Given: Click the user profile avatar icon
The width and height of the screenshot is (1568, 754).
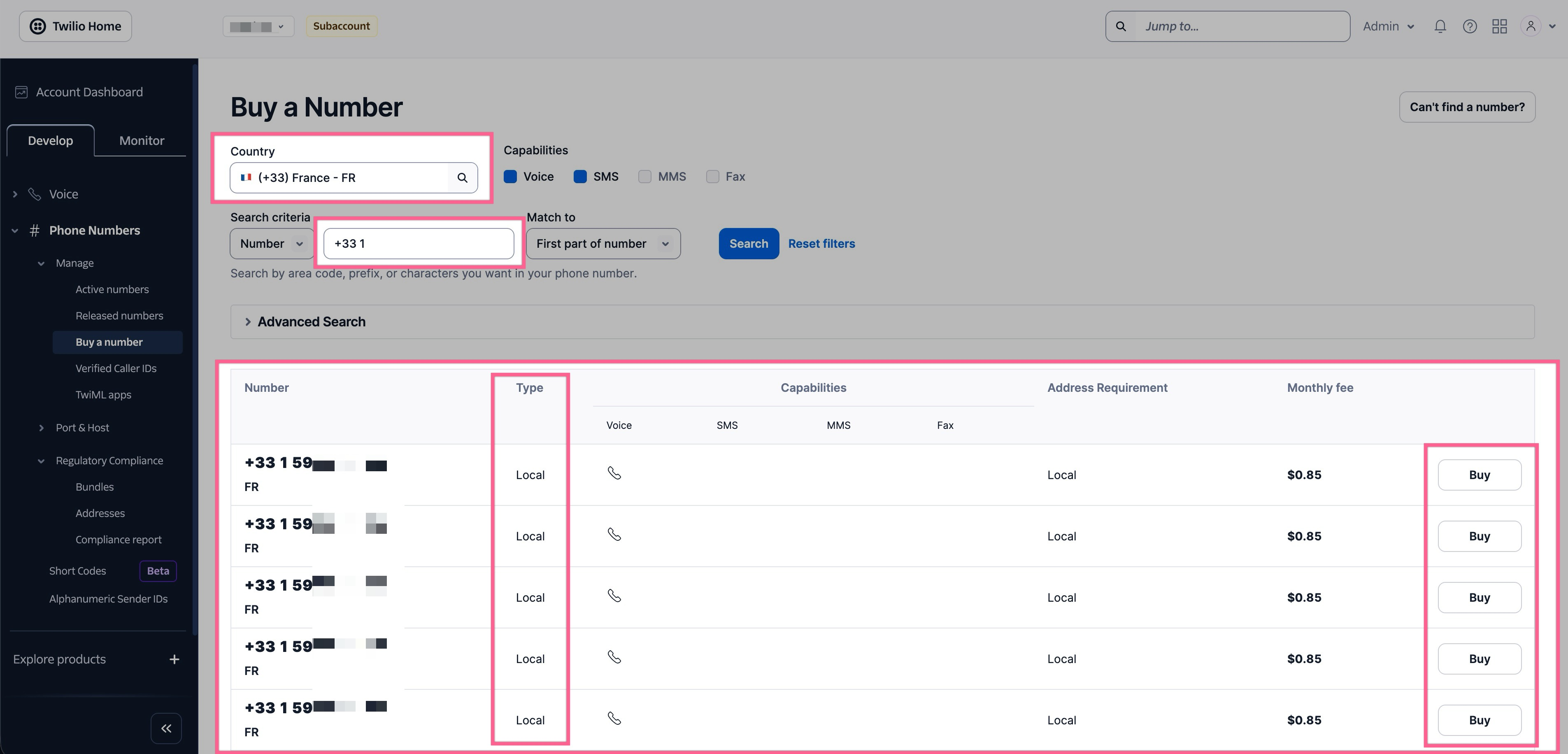Looking at the screenshot, I should point(1530,26).
